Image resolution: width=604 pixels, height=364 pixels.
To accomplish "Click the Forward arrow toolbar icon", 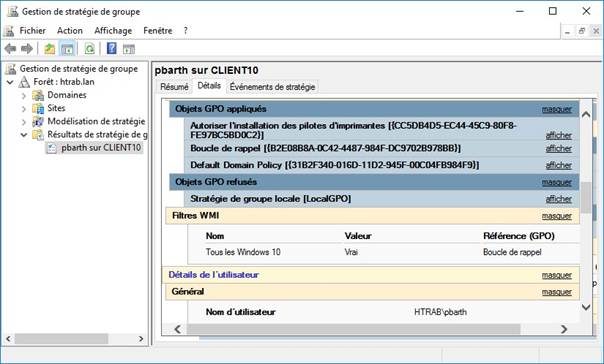I will point(27,49).
